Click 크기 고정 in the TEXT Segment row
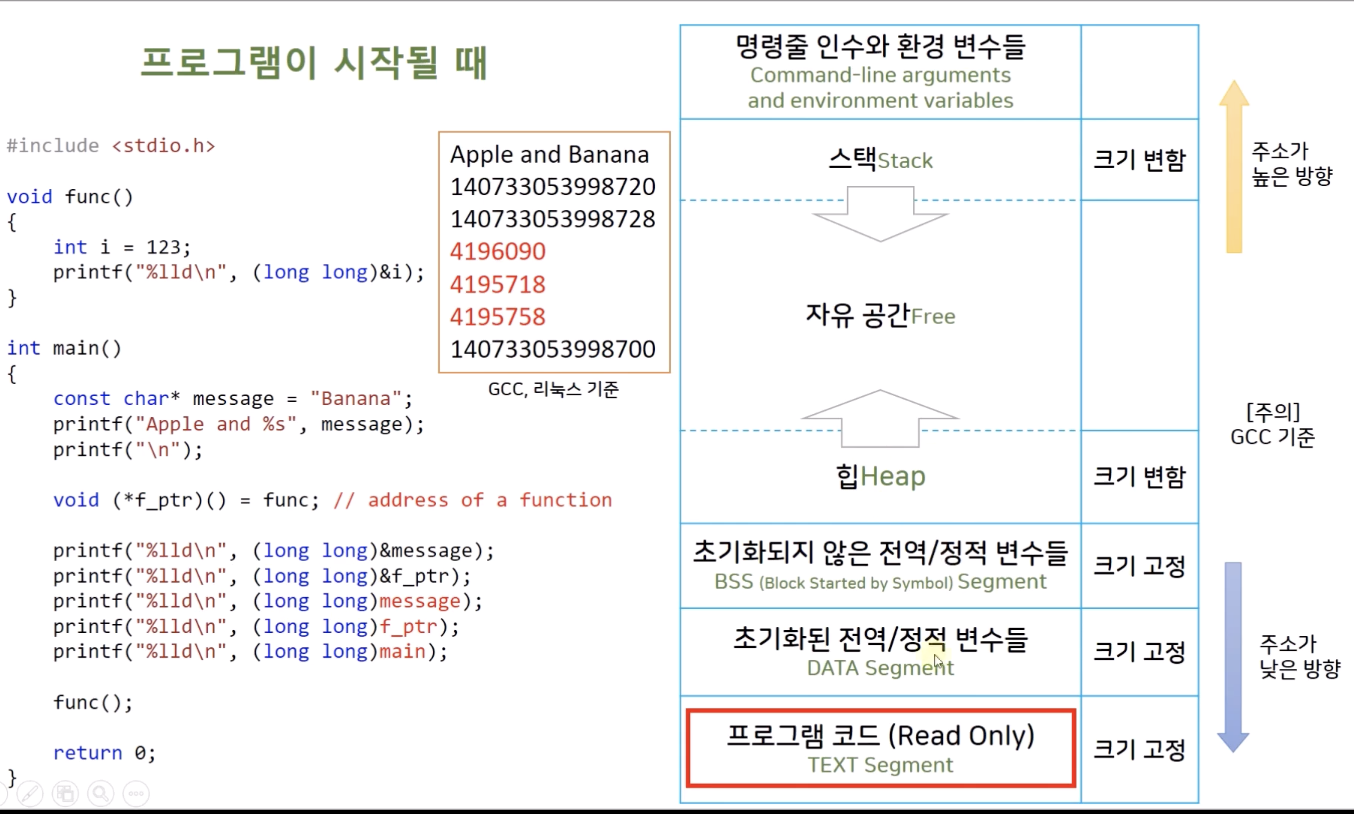The image size is (1354, 814). (1139, 749)
